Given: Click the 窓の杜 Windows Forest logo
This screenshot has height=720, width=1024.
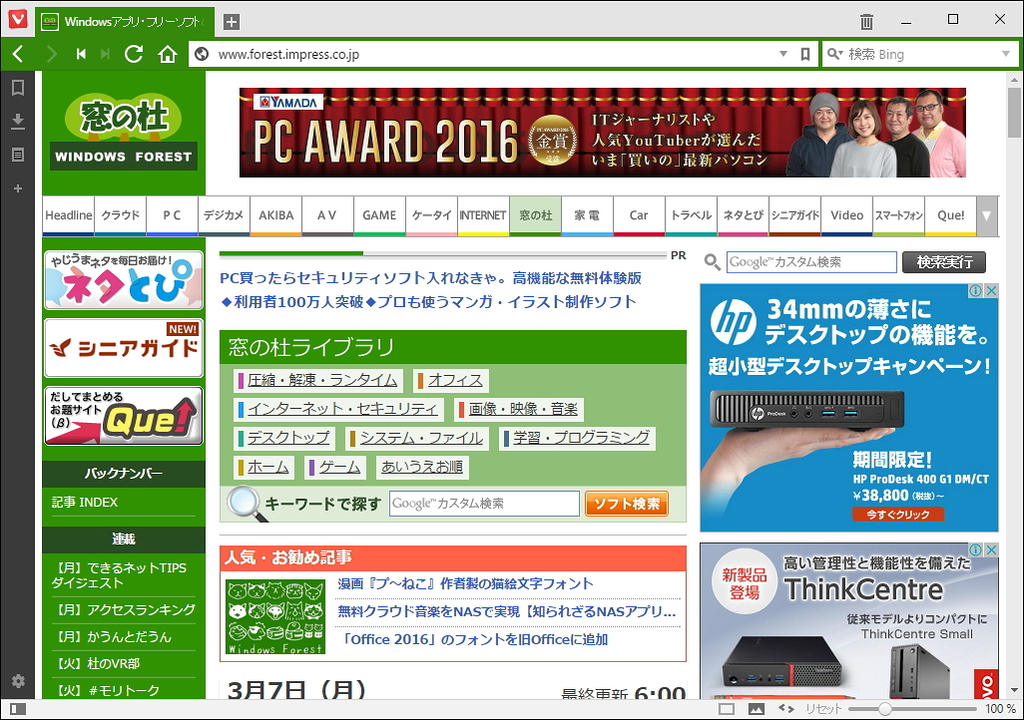Looking at the screenshot, I should [x=123, y=133].
